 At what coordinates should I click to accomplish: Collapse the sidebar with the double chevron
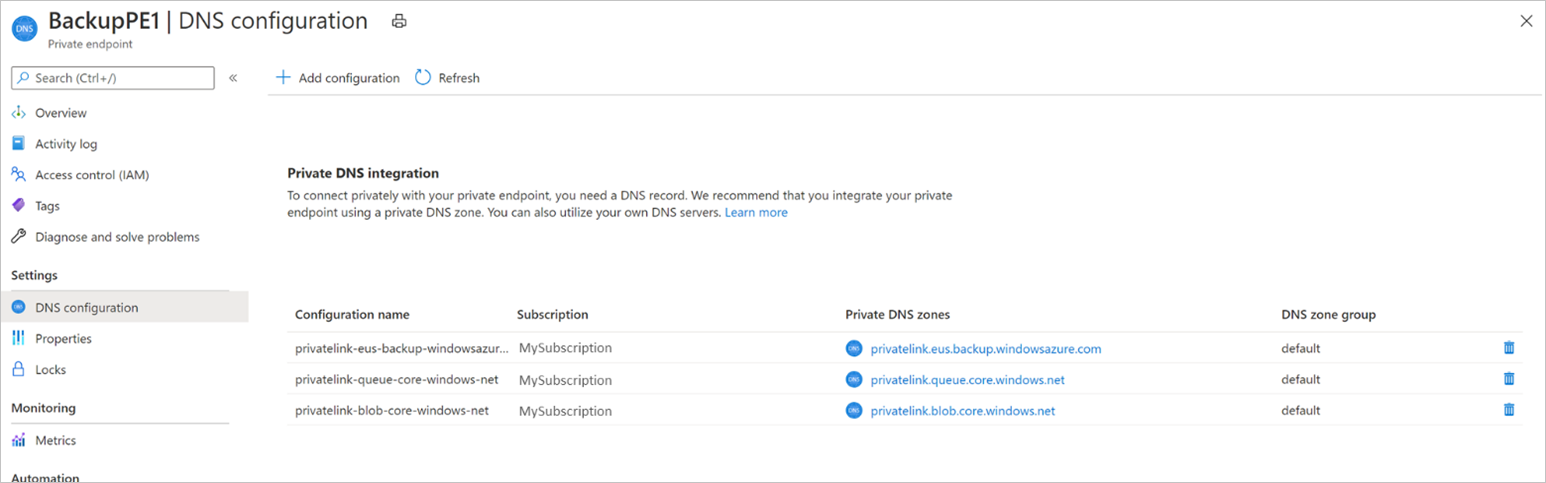pos(233,78)
